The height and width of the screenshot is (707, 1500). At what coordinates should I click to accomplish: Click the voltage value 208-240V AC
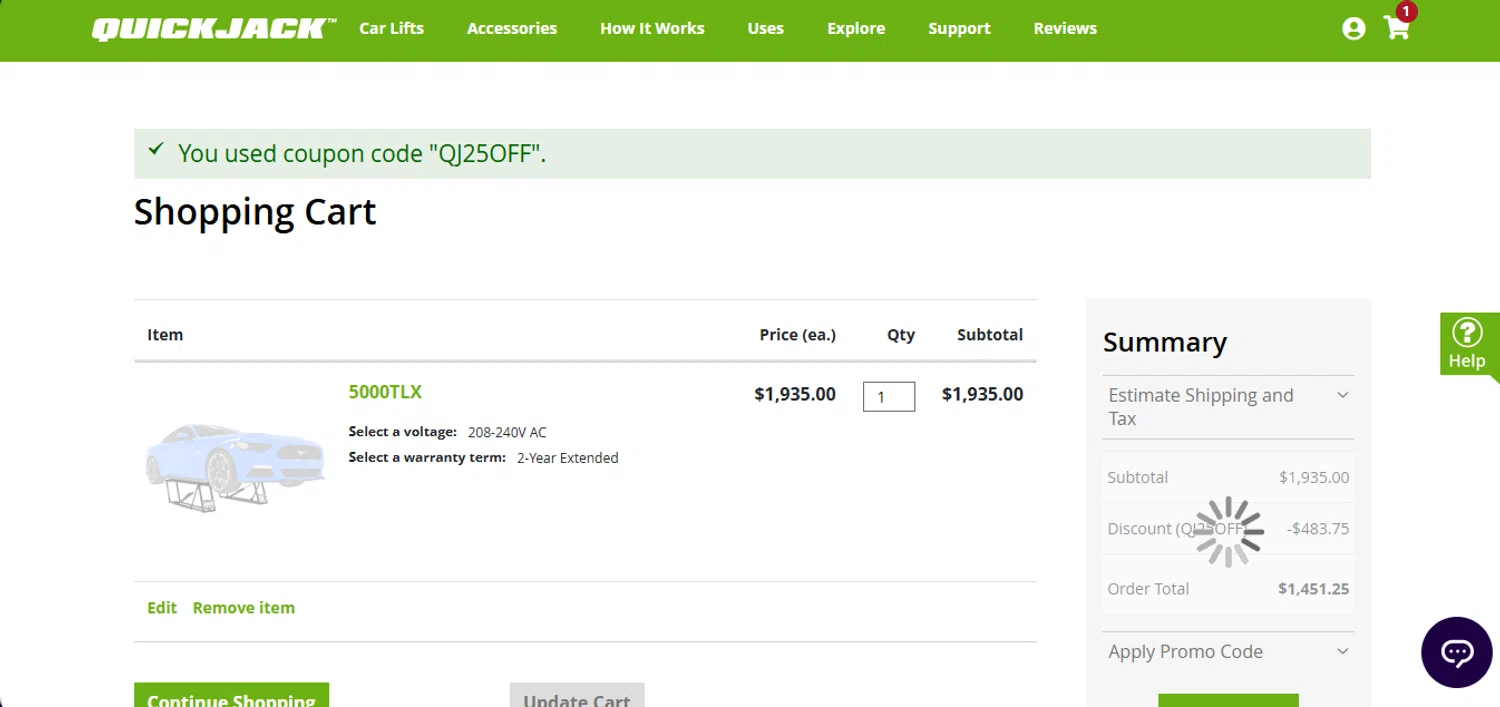[x=507, y=432]
